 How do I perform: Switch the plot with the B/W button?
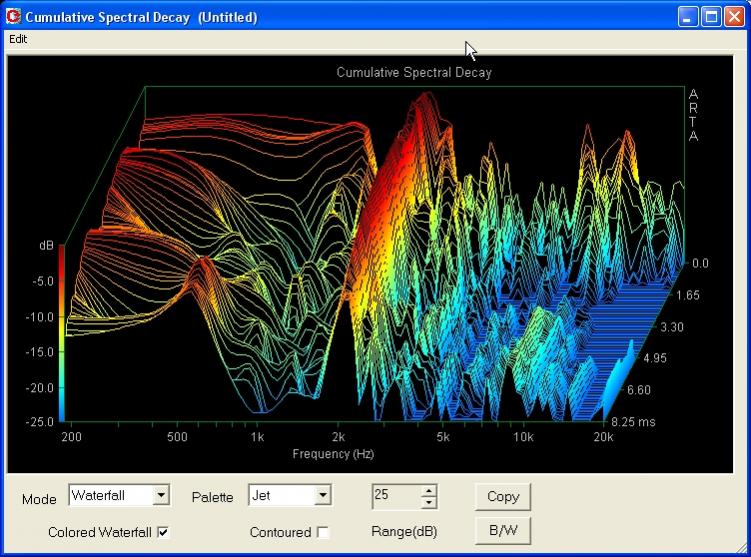(502, 530)
